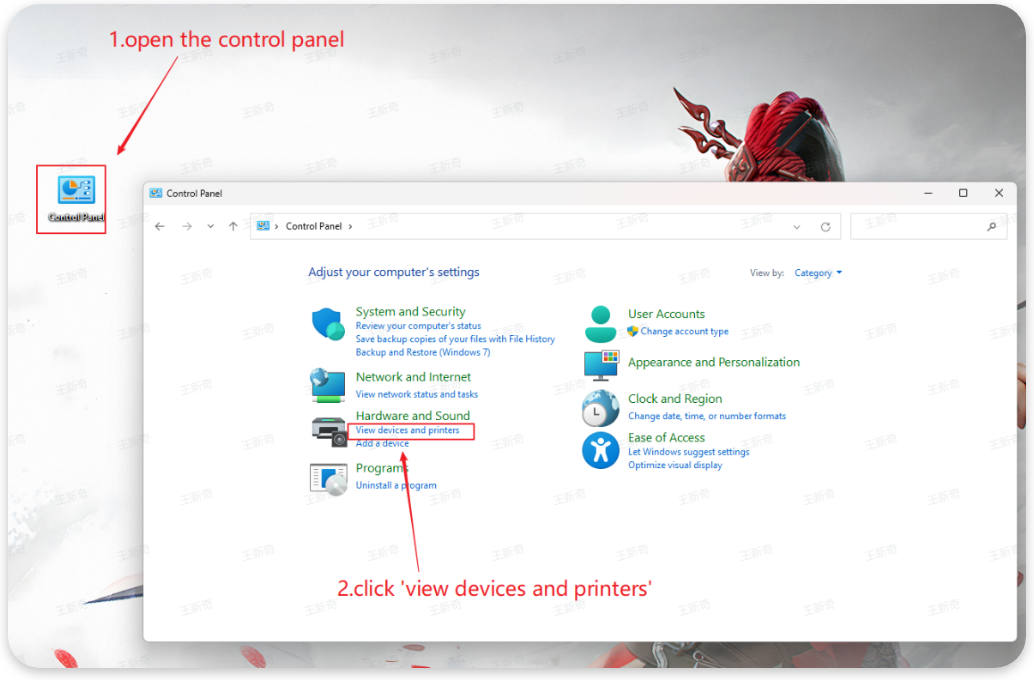The width and height of the screenshot is (1034, 680).
Task: Click Change account type link
Action: point(684,331)
